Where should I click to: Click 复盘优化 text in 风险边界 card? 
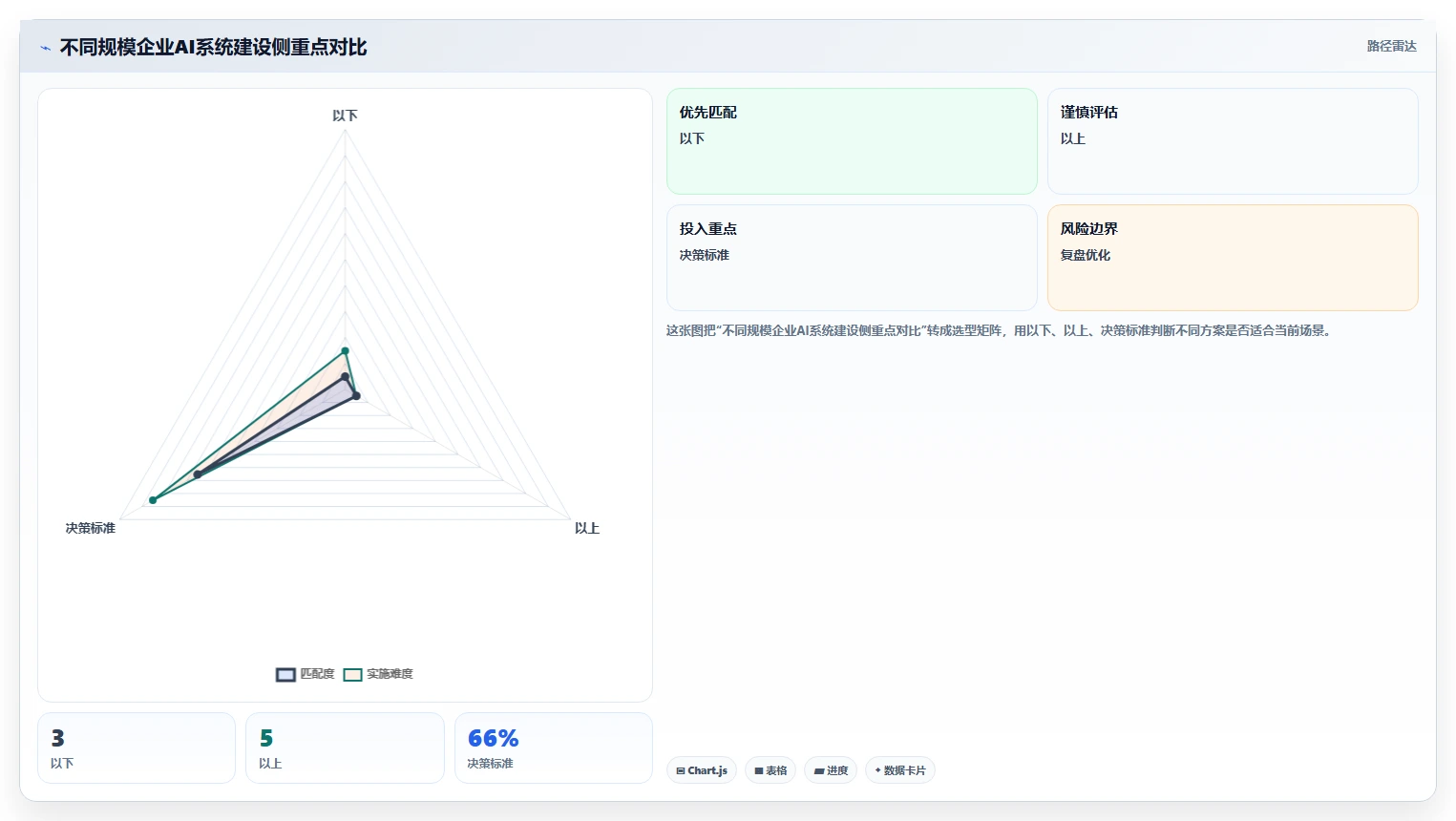[x=1086, y=255]
